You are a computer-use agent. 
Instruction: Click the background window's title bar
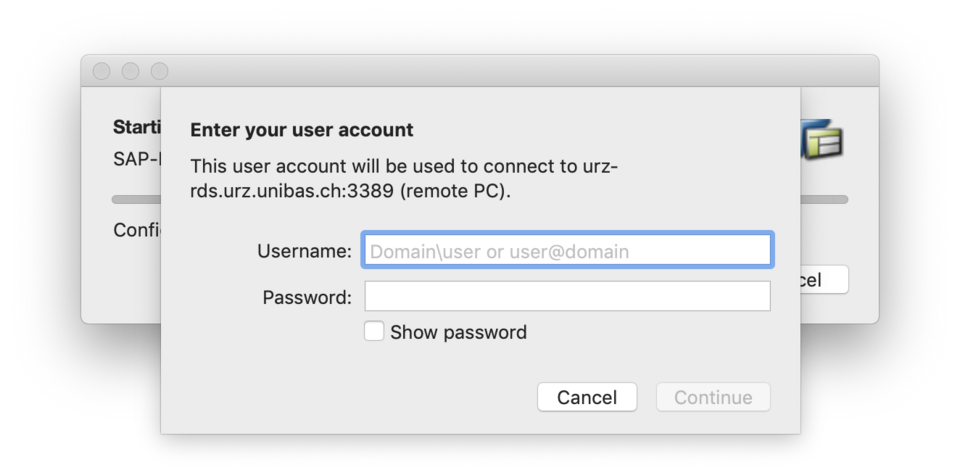coord(500,71)
